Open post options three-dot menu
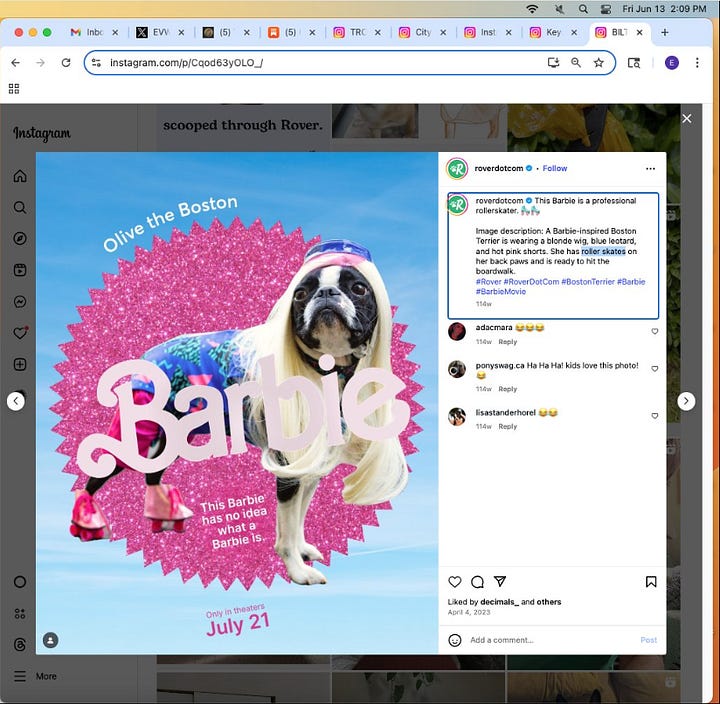 [x=650, y=169]
